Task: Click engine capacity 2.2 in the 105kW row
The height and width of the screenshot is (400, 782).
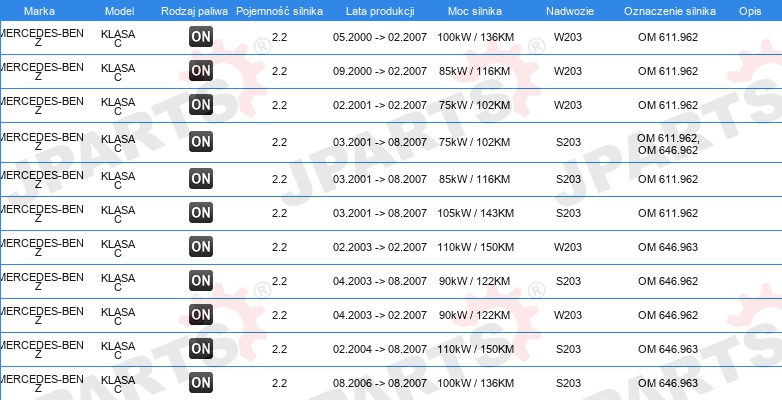Action: pos(279,213)
